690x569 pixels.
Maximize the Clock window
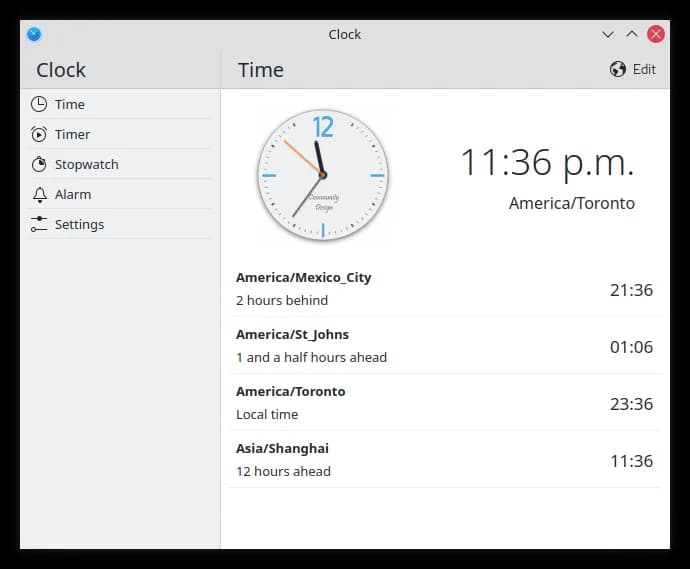631,34
